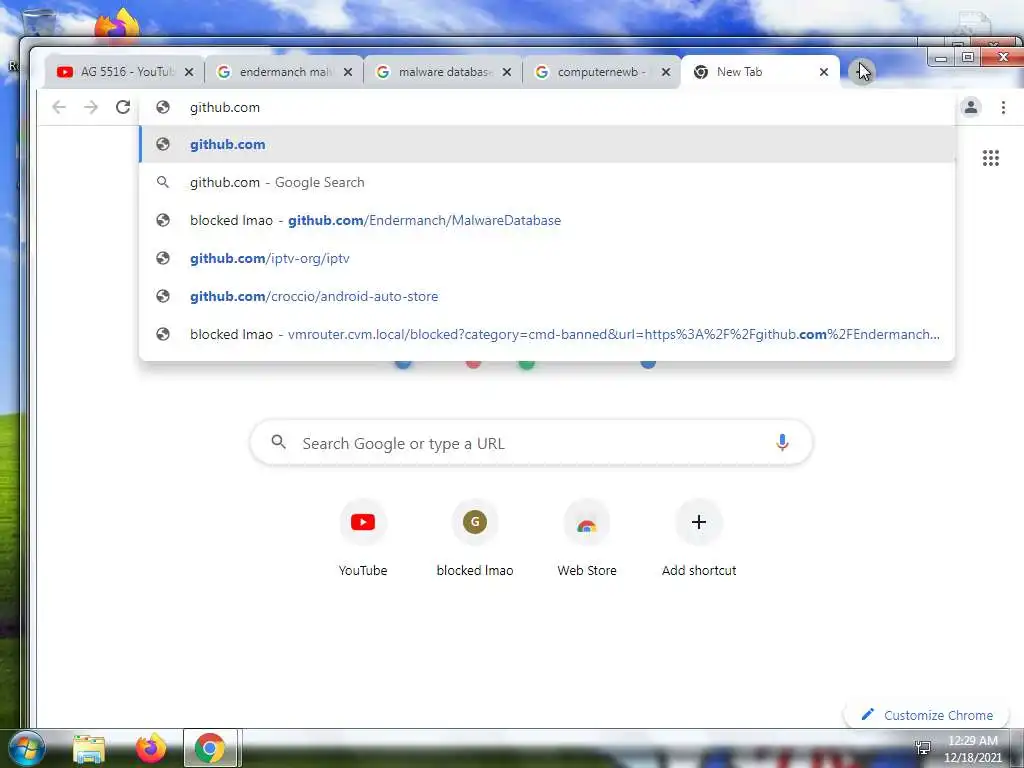The height and width of the screenshot is (768, 1024).
Task: Open the blocked lmao shortcut tile
Action: point(475,539)
